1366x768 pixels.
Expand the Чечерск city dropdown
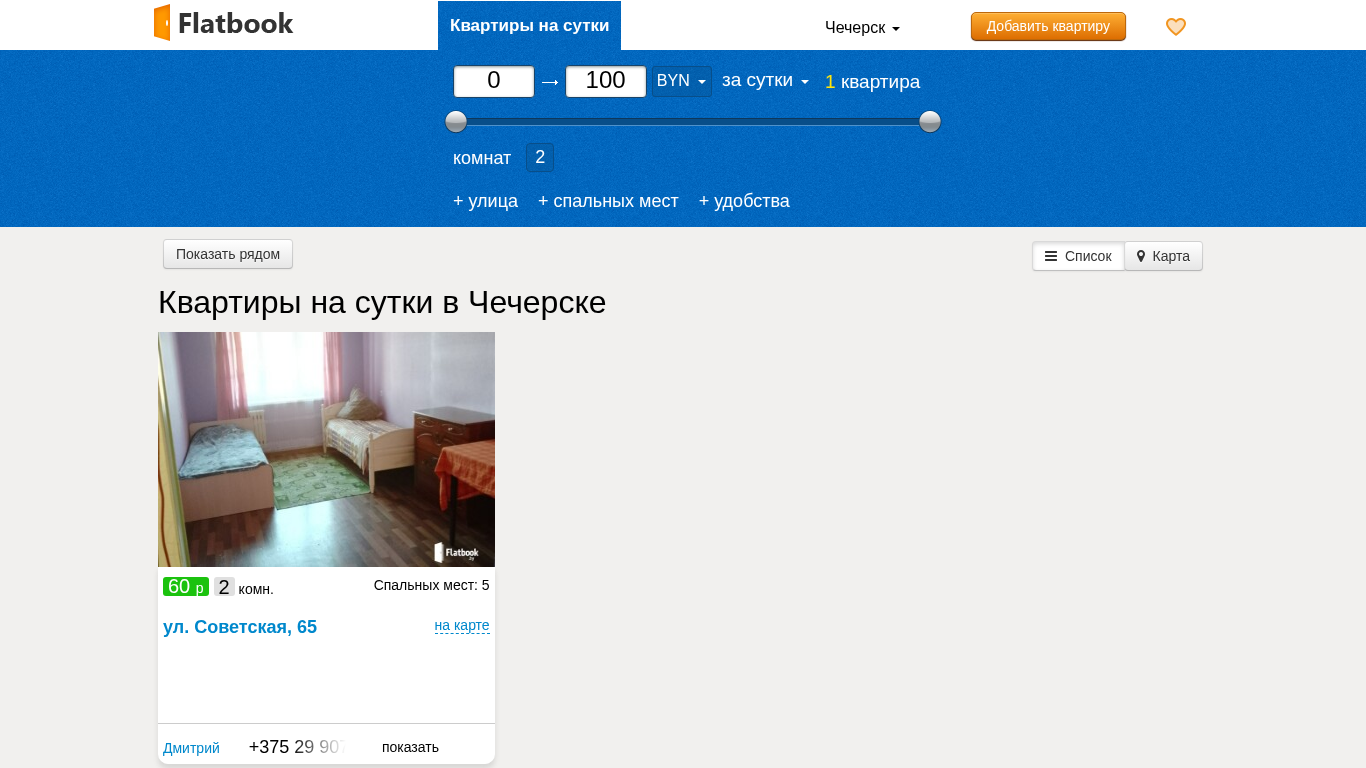click(x=862, y=28)
